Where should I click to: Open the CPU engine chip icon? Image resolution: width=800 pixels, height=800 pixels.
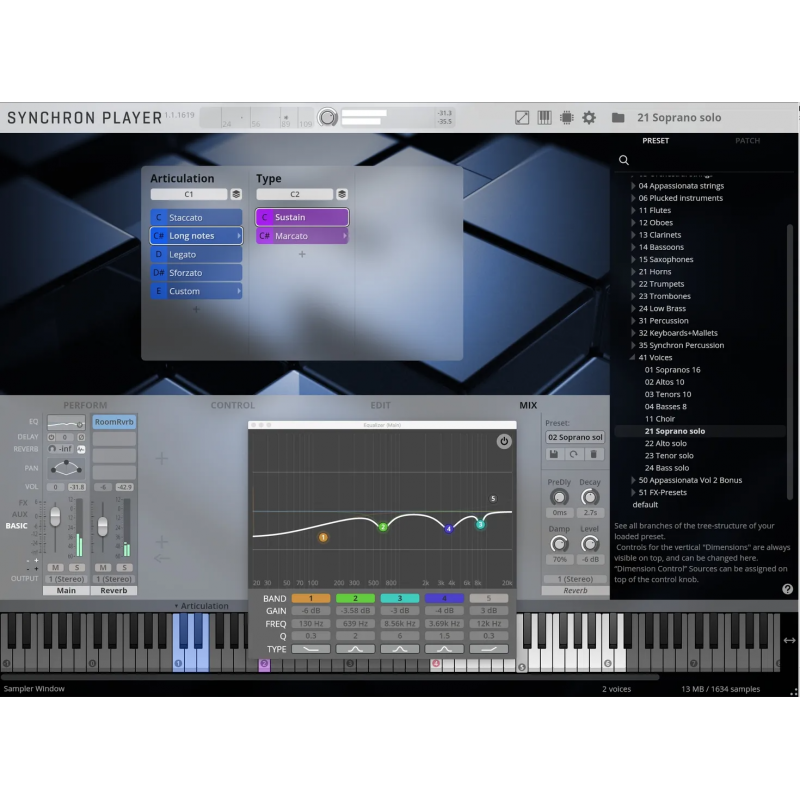click(567, 117)
